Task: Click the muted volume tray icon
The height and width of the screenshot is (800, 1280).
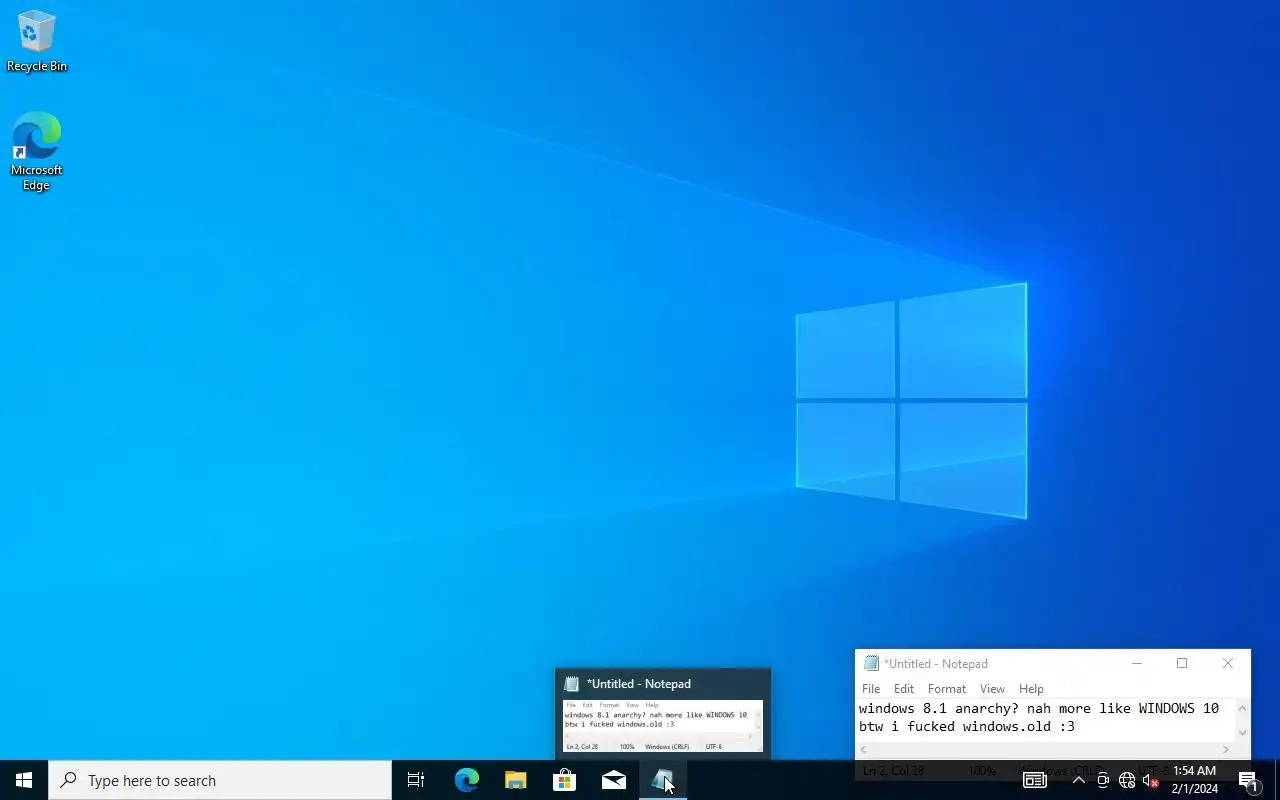Action: point(1151,780)
